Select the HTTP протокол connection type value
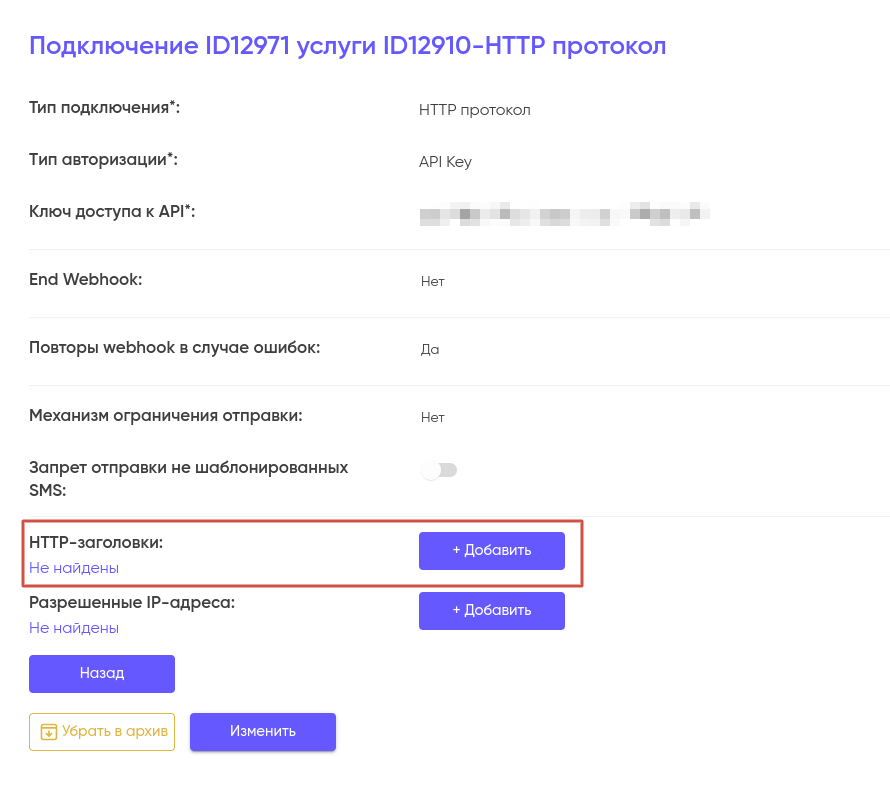Viewport: 890px width, 785px height. coord(474,110)
